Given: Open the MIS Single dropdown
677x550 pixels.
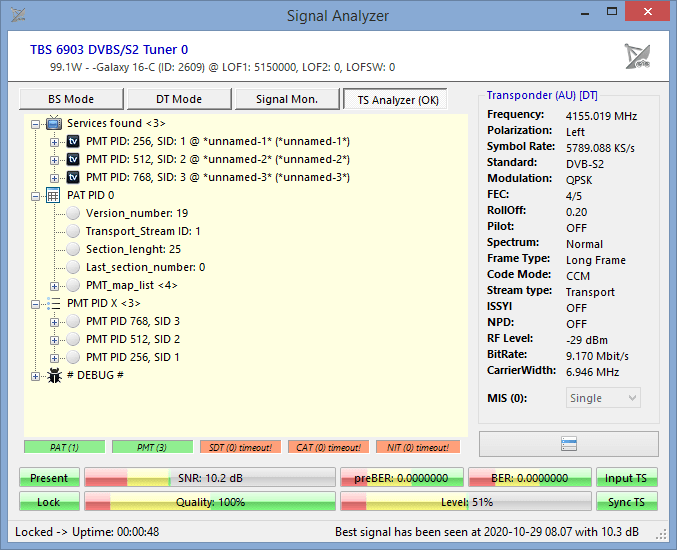Looking at the screenshot, I should pyautogui.click(x=603, y=398).
